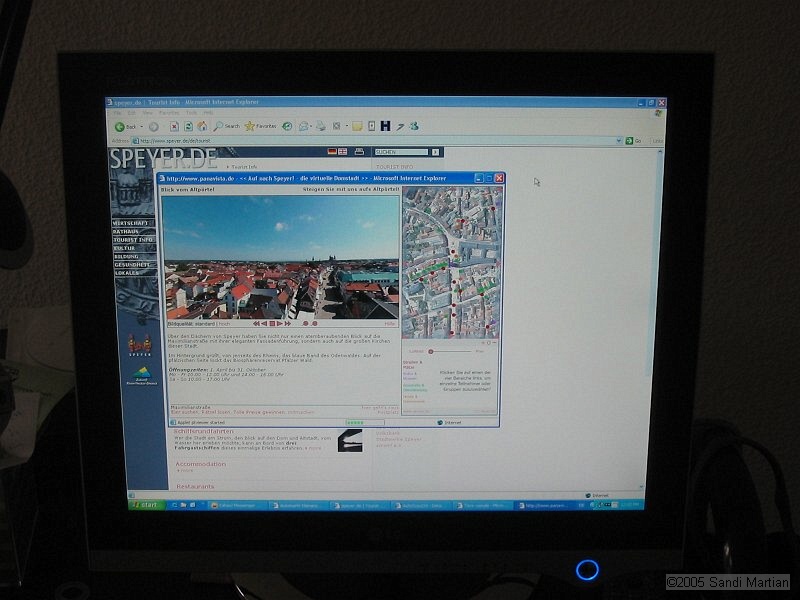Click the Back arrow in Internet Explorer
Image resolution: width=800 pixels, height=600 pixels.
point(119,127)
